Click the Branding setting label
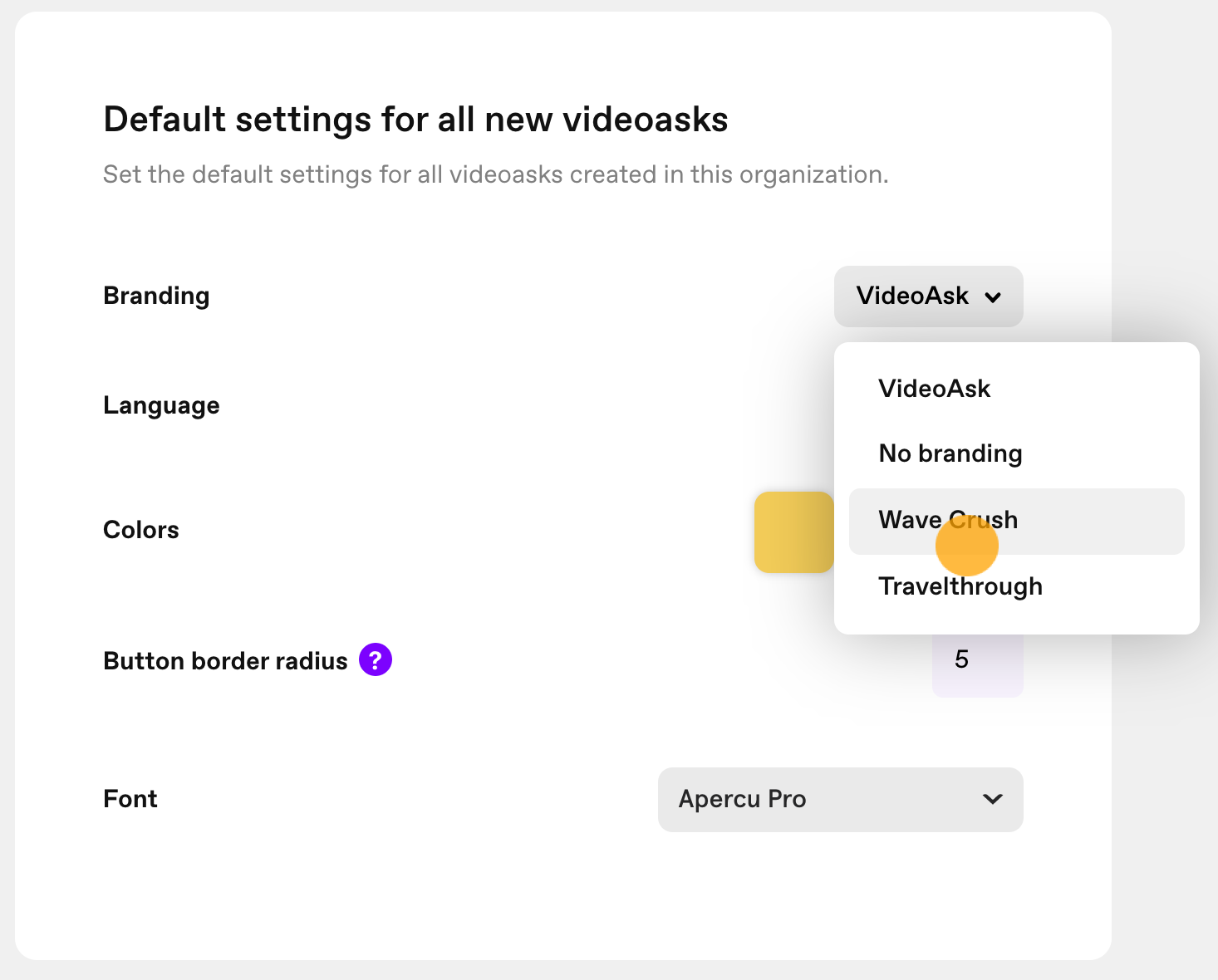 [x=156, y=296]
